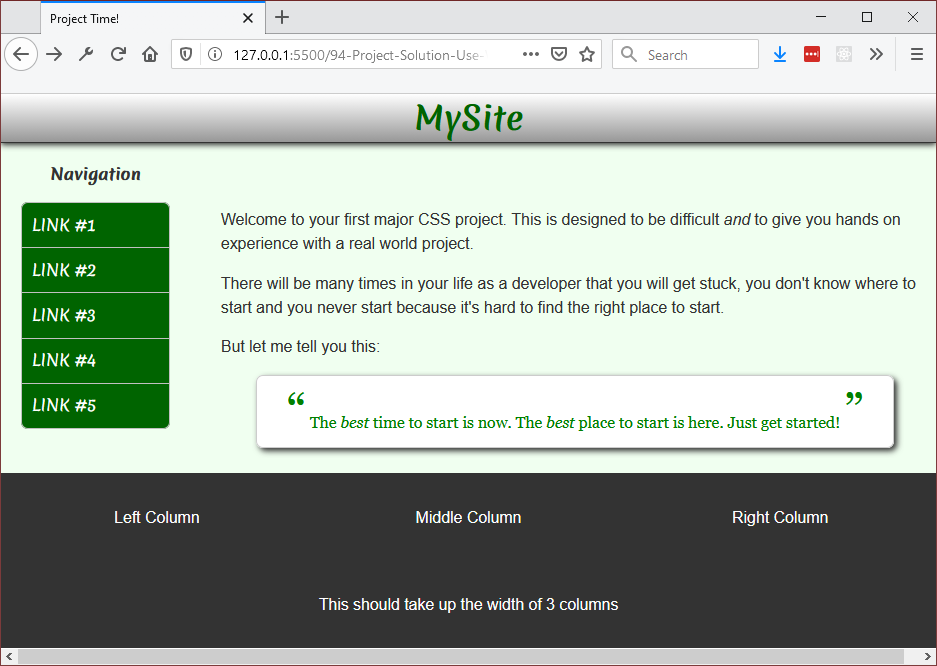Image resolution: width=937 pixels, height=666 pixels.
Task: Open a new tab with plus button
Action: point(282,17)
